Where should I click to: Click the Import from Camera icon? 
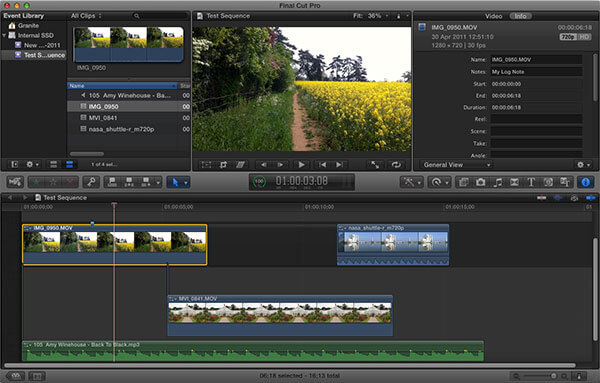click(x=15, y=182)
